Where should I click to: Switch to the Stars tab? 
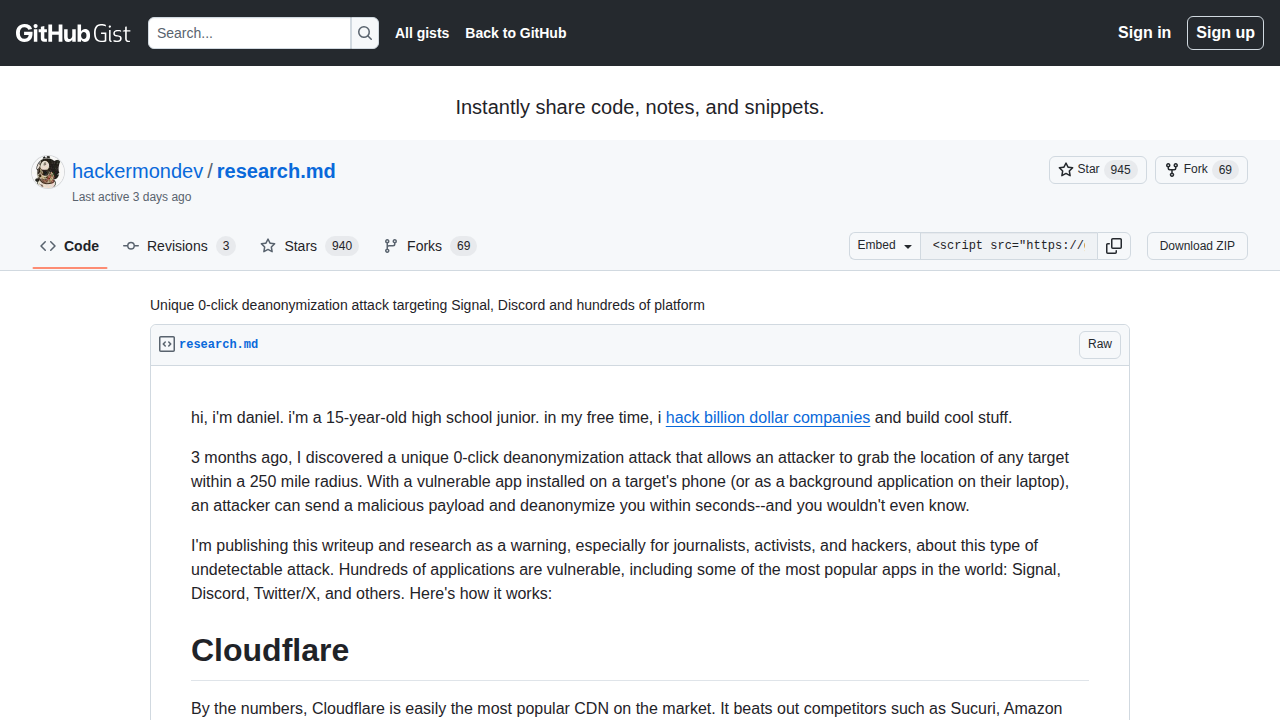309,246
